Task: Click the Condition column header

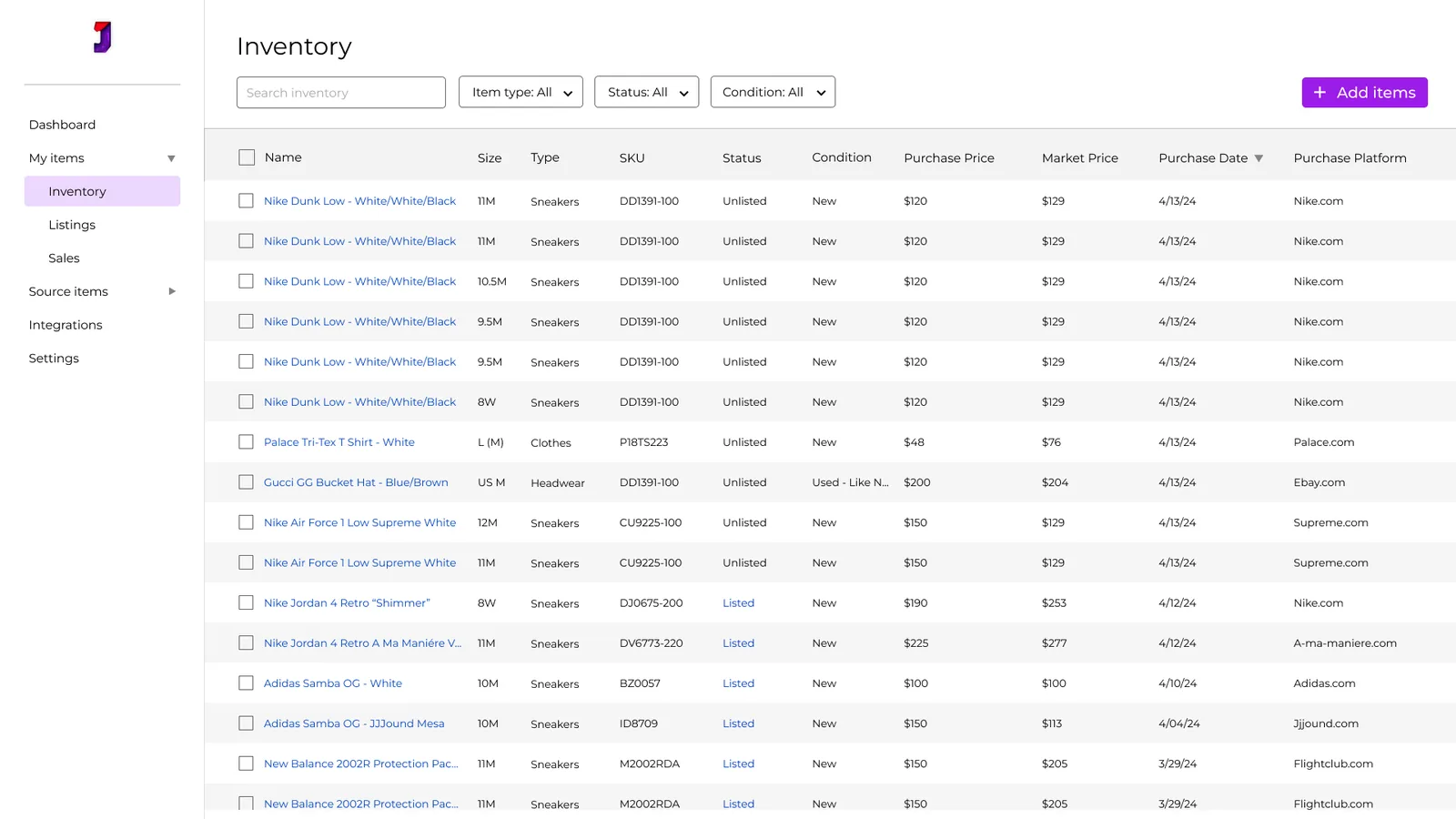Action: click(842, 157)
